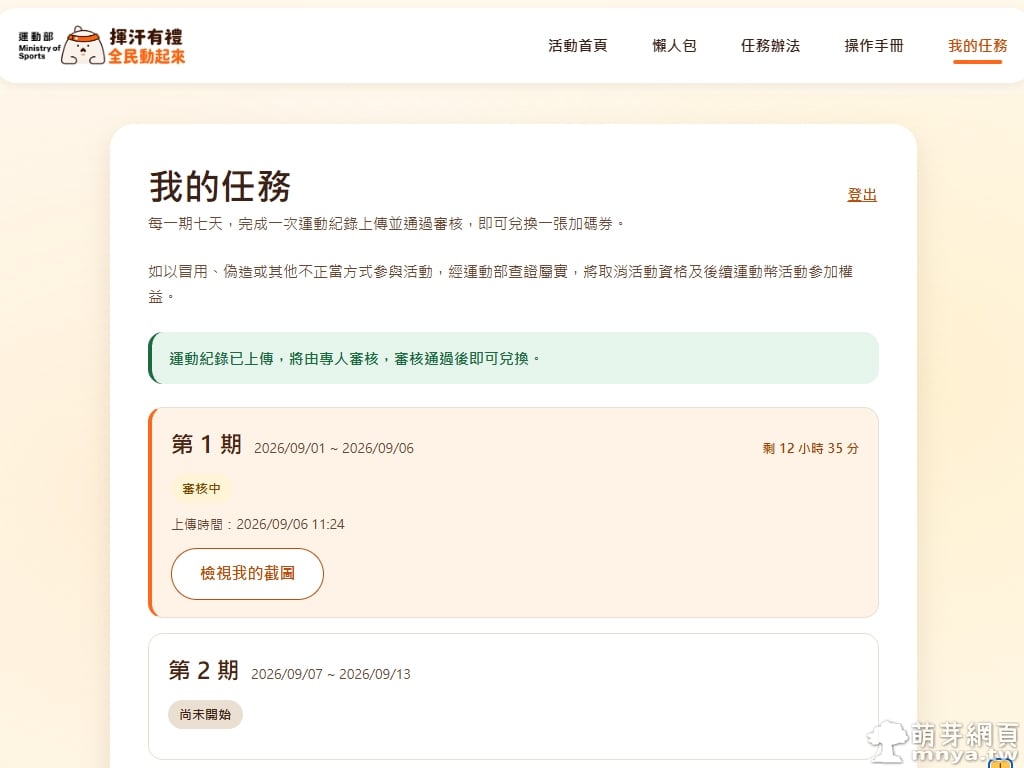Screen dimensions: 1024x768
Task: Go to the 懶人包 page
Action: coord(674,46)
